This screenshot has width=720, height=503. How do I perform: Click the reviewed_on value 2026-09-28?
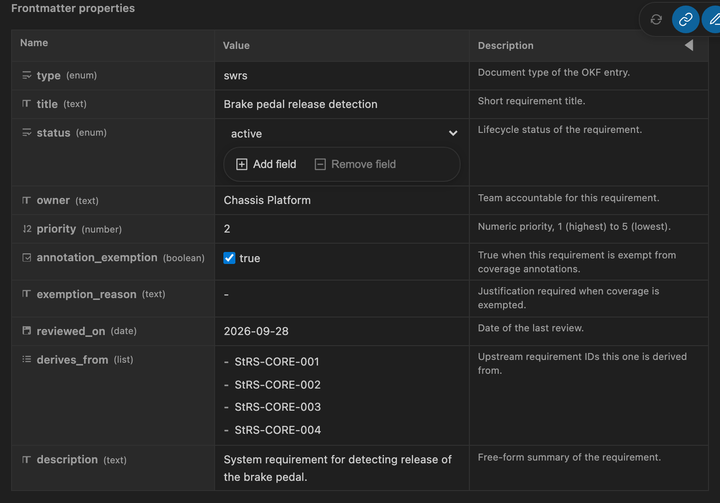[x=256, y=331]
